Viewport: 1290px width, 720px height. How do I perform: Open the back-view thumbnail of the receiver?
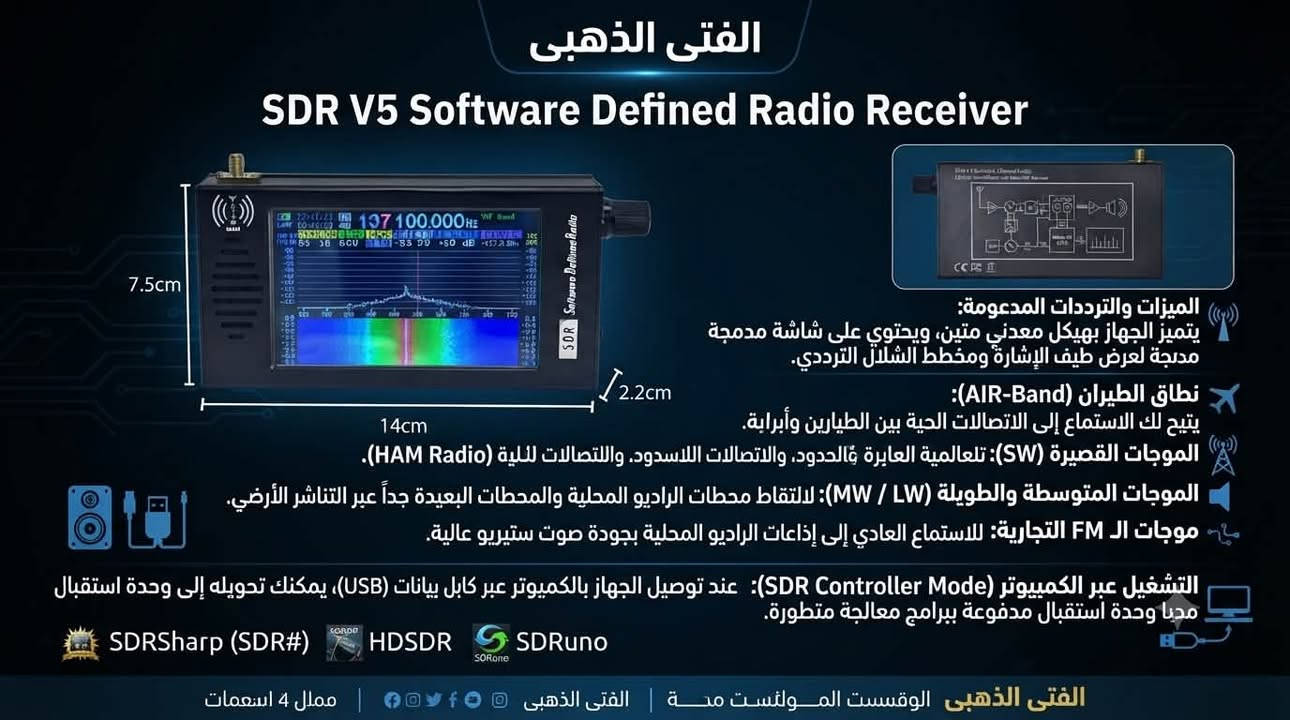(1062, 217)
